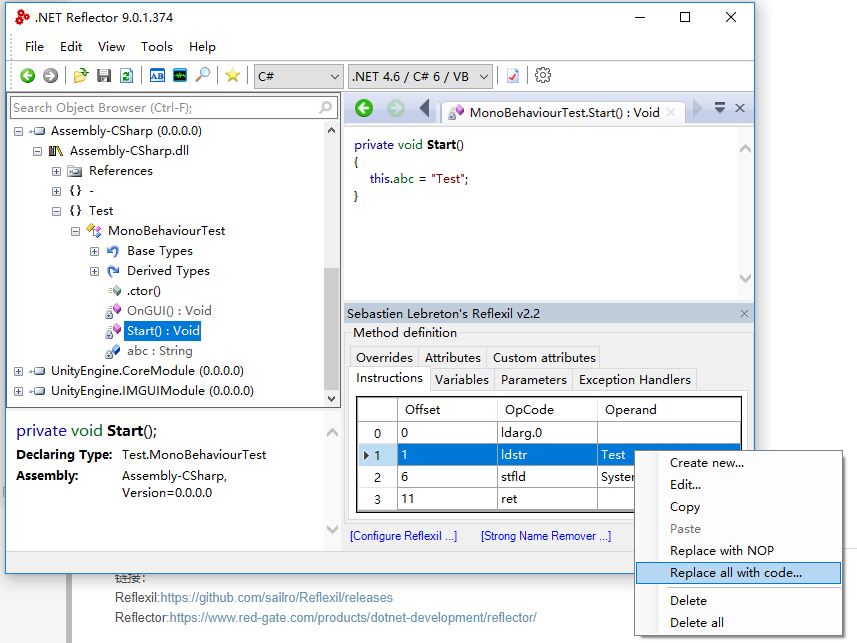
Task: Open the red-gate Reflector product link
Action: [353, 618]
